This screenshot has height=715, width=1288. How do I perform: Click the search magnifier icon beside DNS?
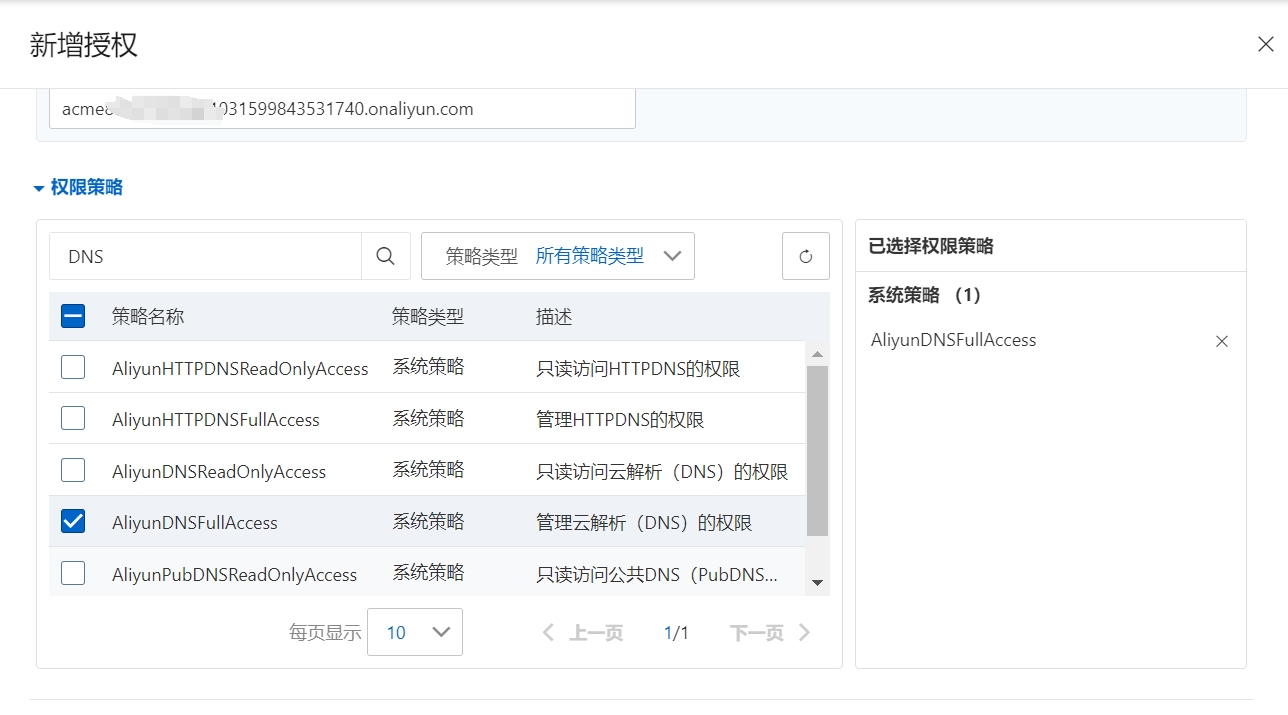tap(385, 257)
